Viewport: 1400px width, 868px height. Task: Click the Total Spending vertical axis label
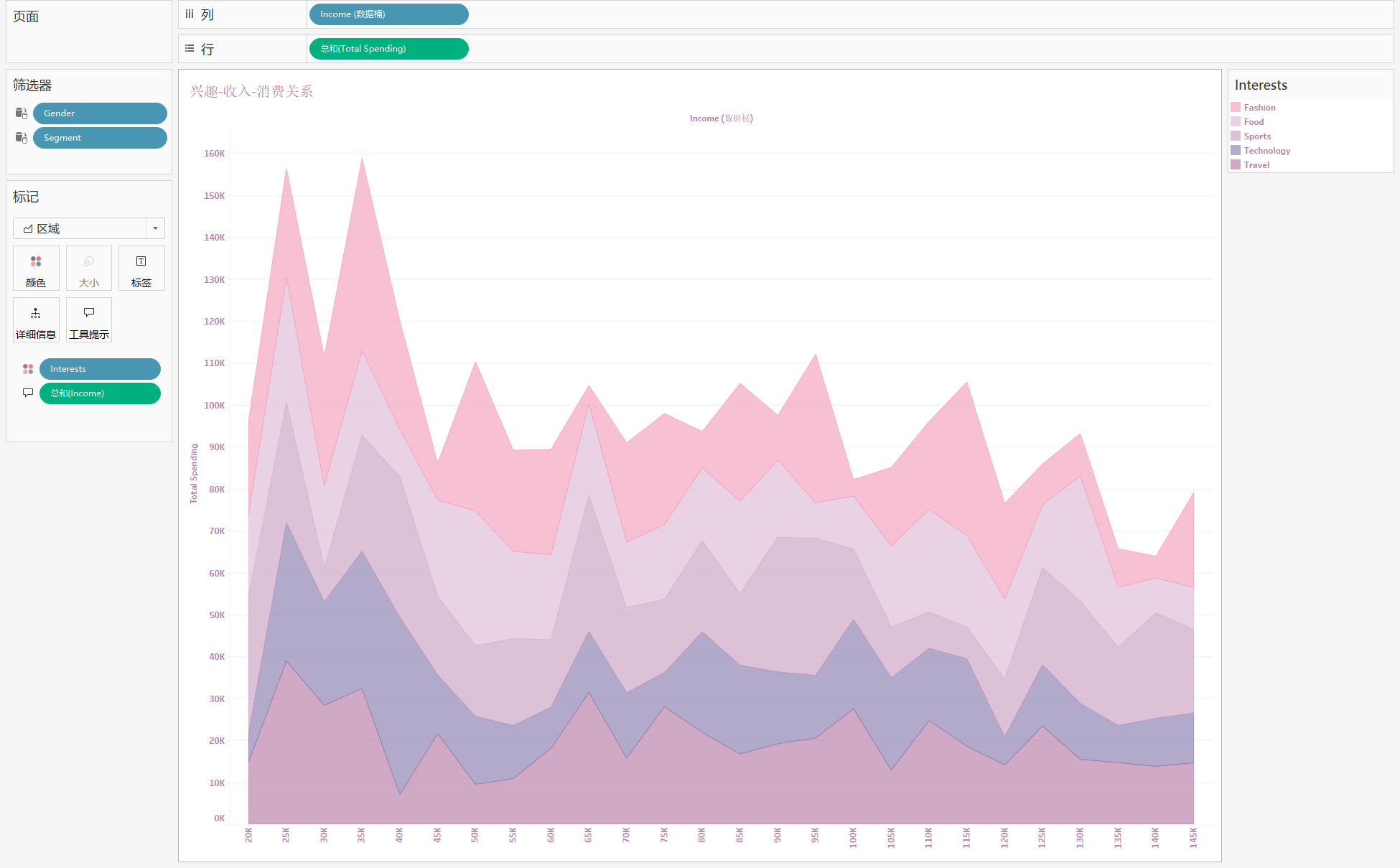click(194, 473)
